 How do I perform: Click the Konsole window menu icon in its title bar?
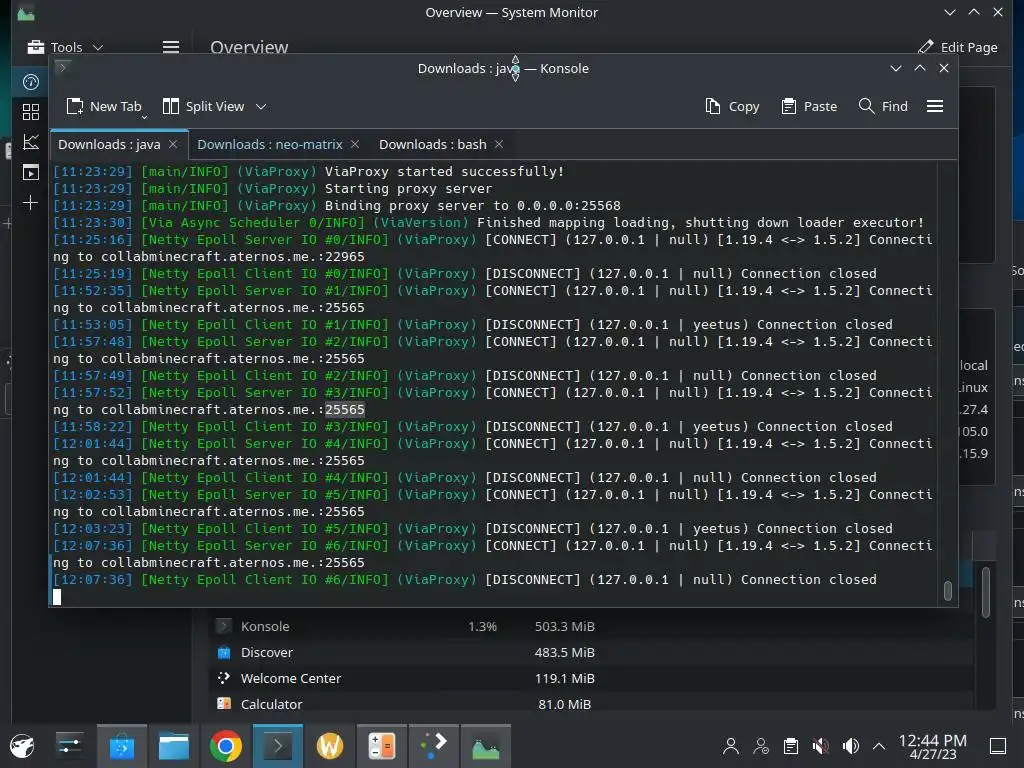tap(63, 67)
